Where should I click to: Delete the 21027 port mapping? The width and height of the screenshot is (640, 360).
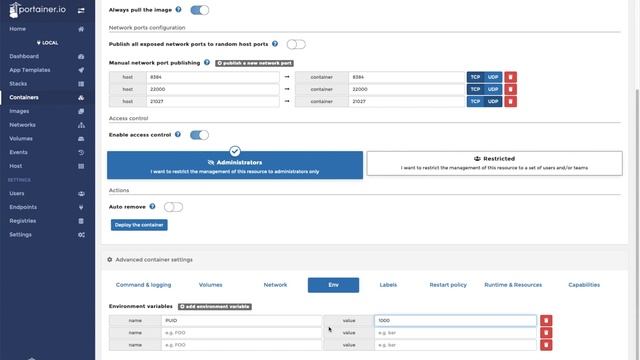(x=511, y=102)
